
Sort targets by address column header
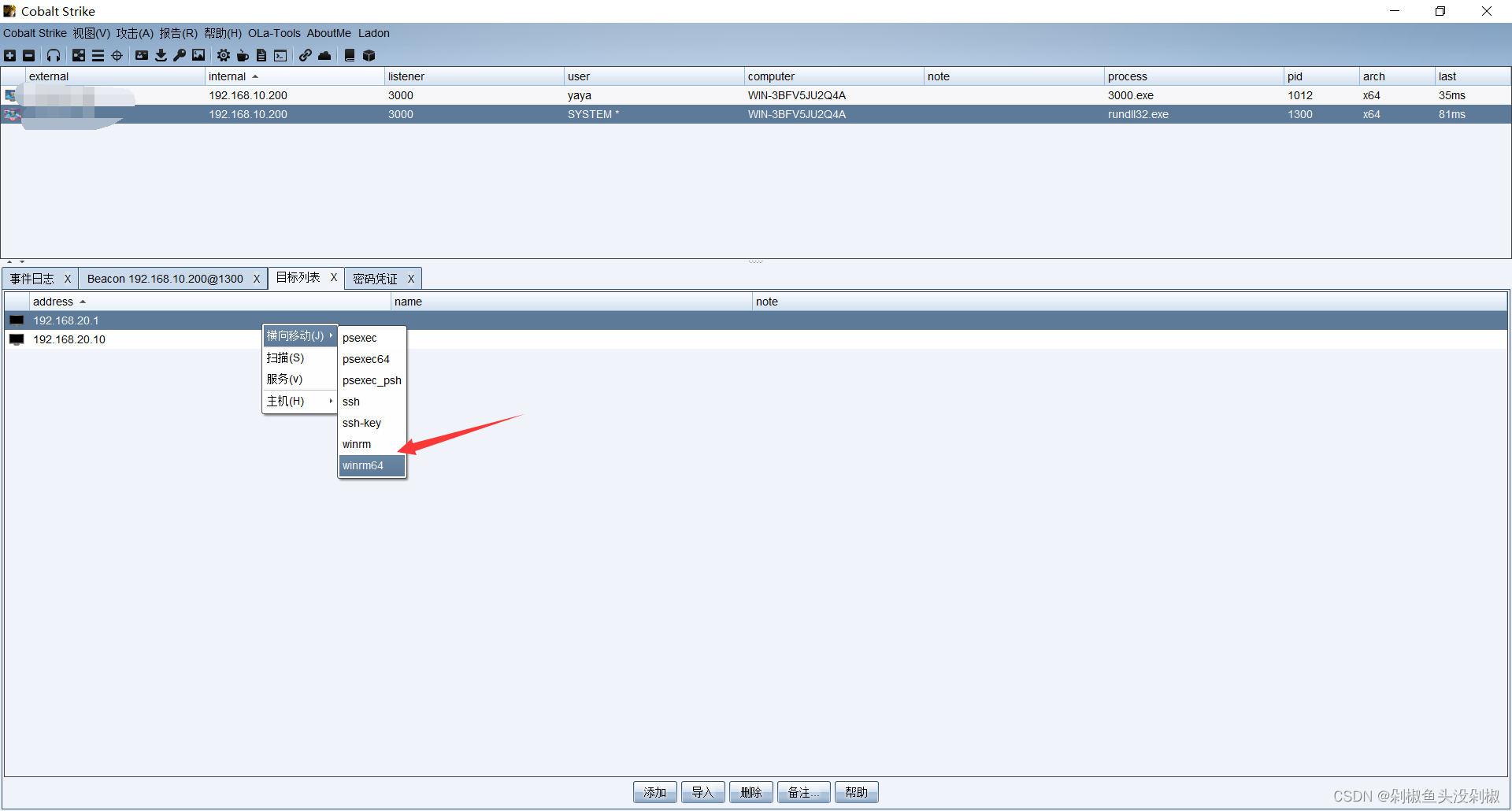coord(209,302)
